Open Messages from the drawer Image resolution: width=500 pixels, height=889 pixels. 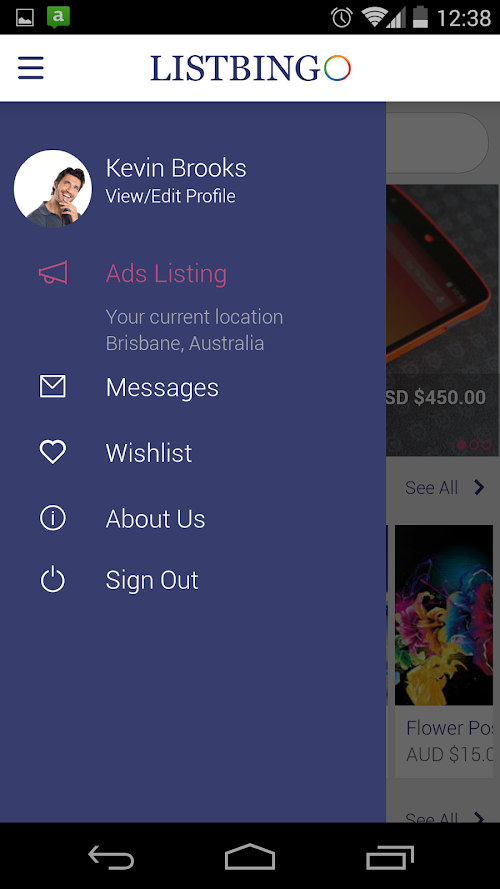162,387
